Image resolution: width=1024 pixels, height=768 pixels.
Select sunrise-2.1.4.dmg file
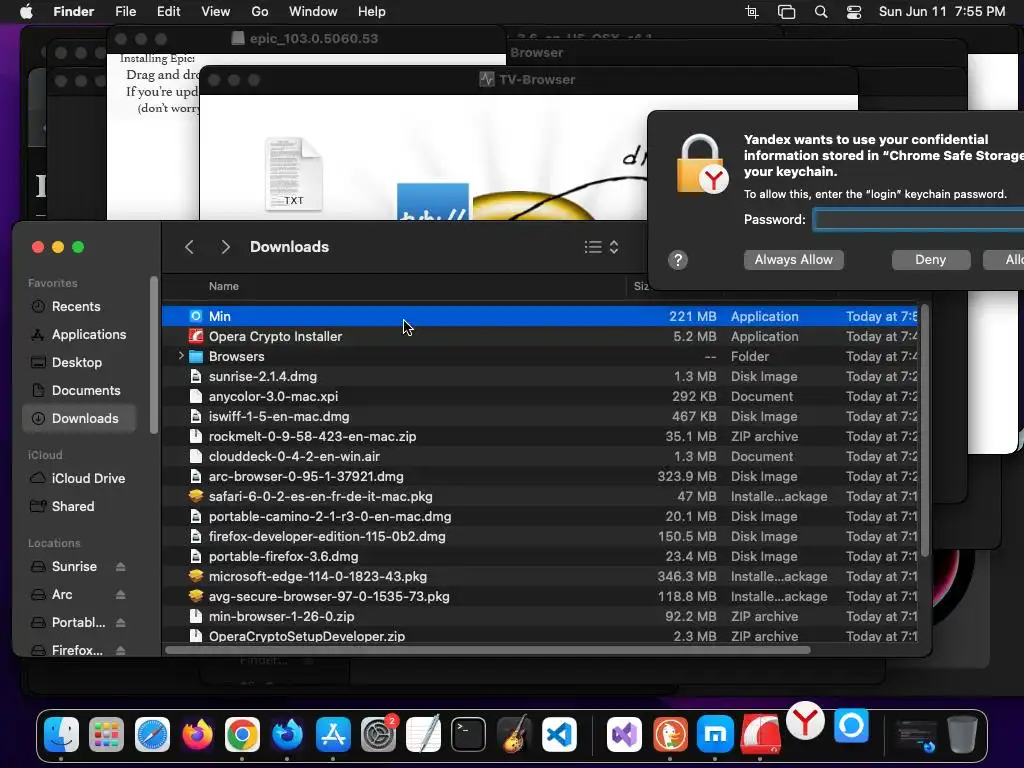(x=539, y=376)
